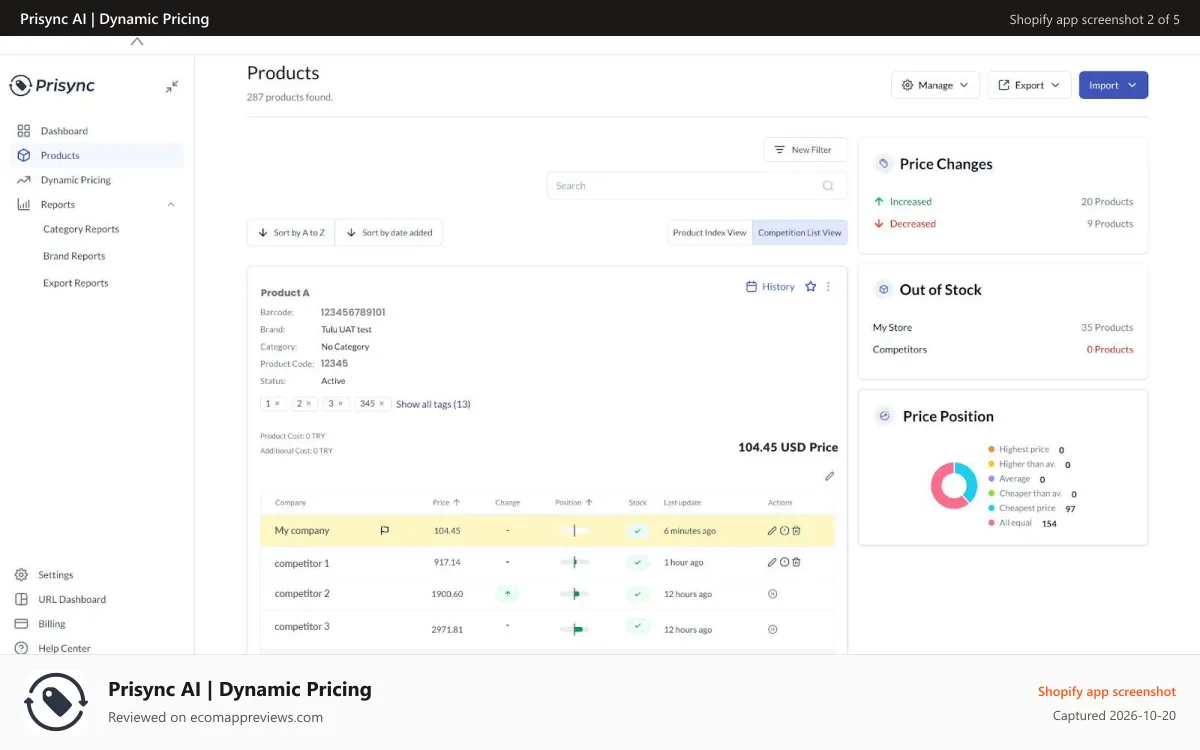Switch to Competition List View
This screenshot has width=1200, height=750.
[800, 233]
